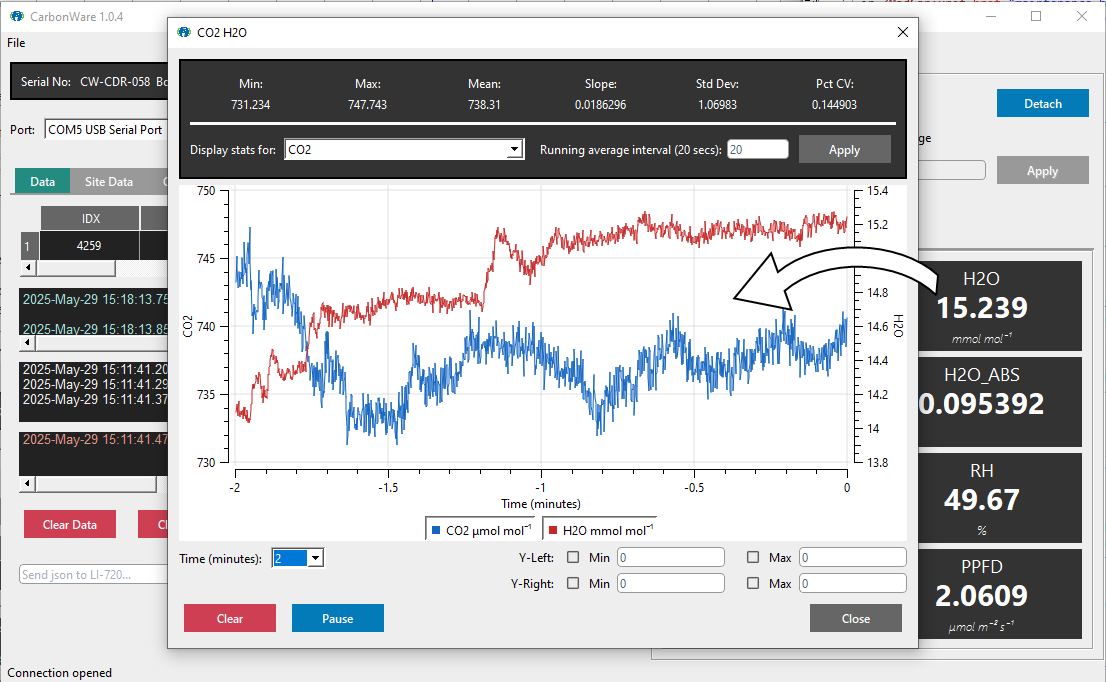Focus the Send json to LI-720 field

coord(93,575)
